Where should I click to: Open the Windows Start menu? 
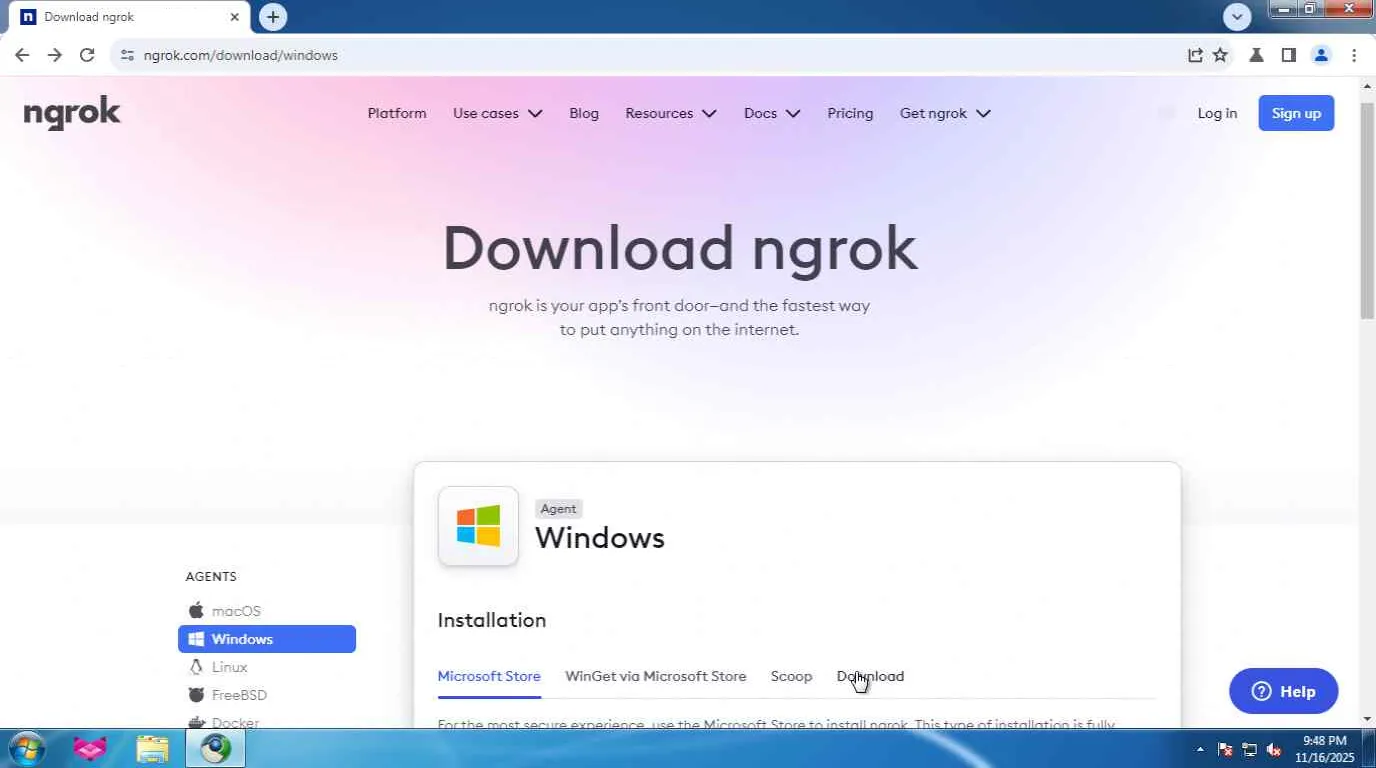26,748
